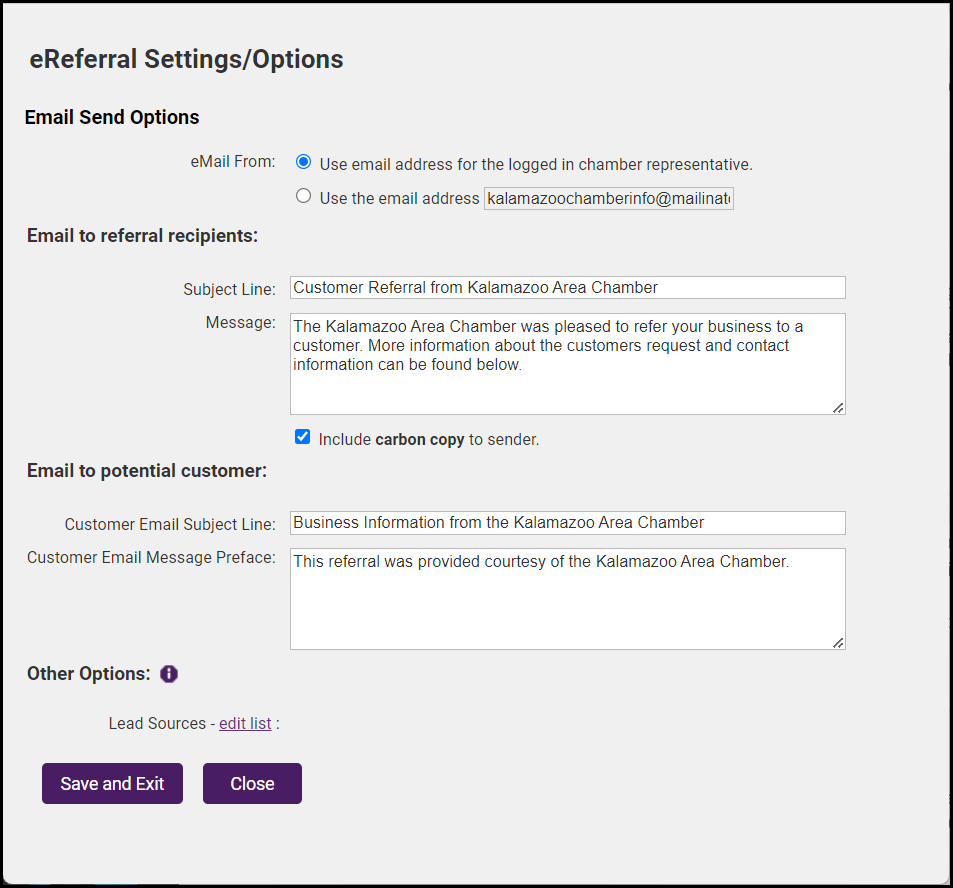
Task: Click the Customer Email Message Preface resize handle
Action: click(838, 642)
